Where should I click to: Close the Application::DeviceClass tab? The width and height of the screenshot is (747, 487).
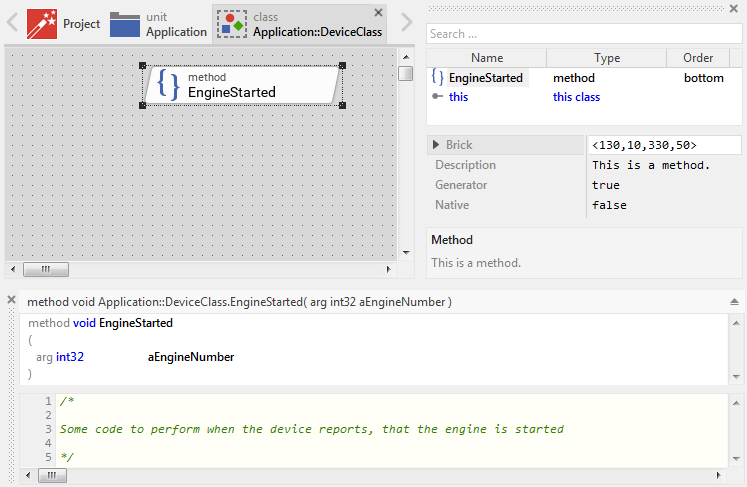click(378, 12)
